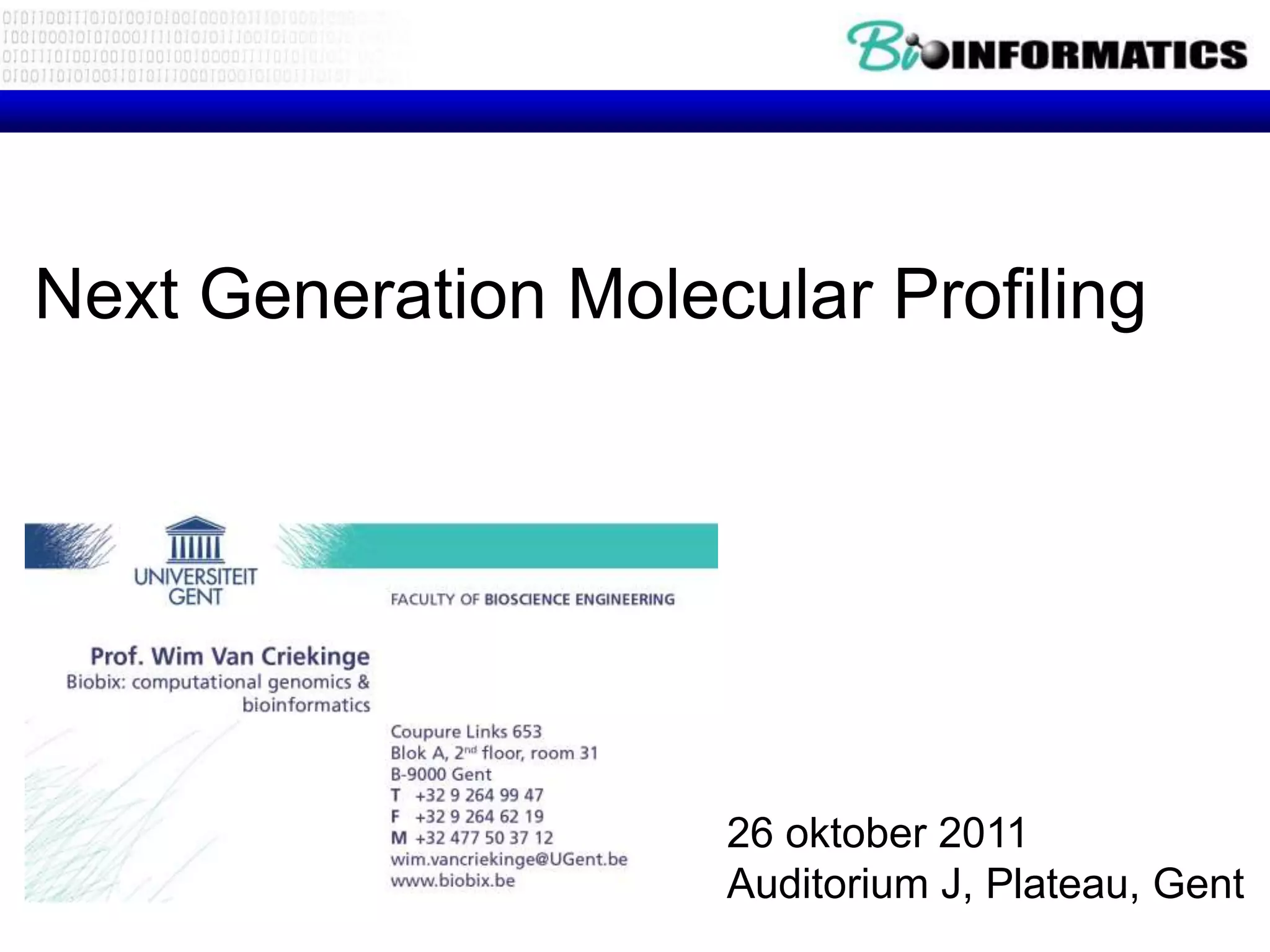Open the www.biobix.be website link
Viewport: 1270px width, 952px height.
(x=453, y=880)
